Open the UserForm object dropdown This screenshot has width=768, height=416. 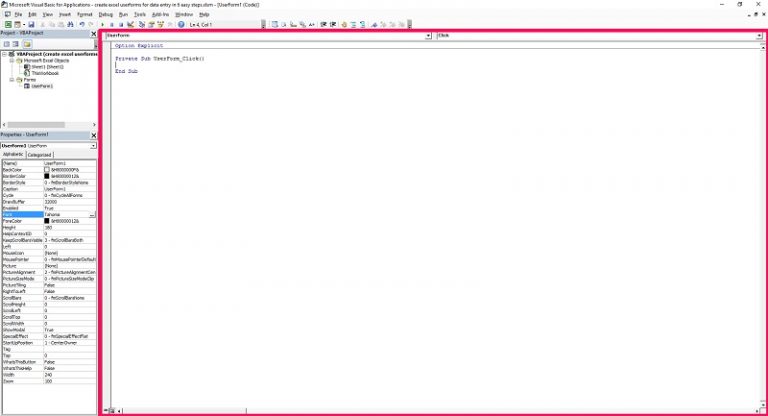click(x=428, y=35)
